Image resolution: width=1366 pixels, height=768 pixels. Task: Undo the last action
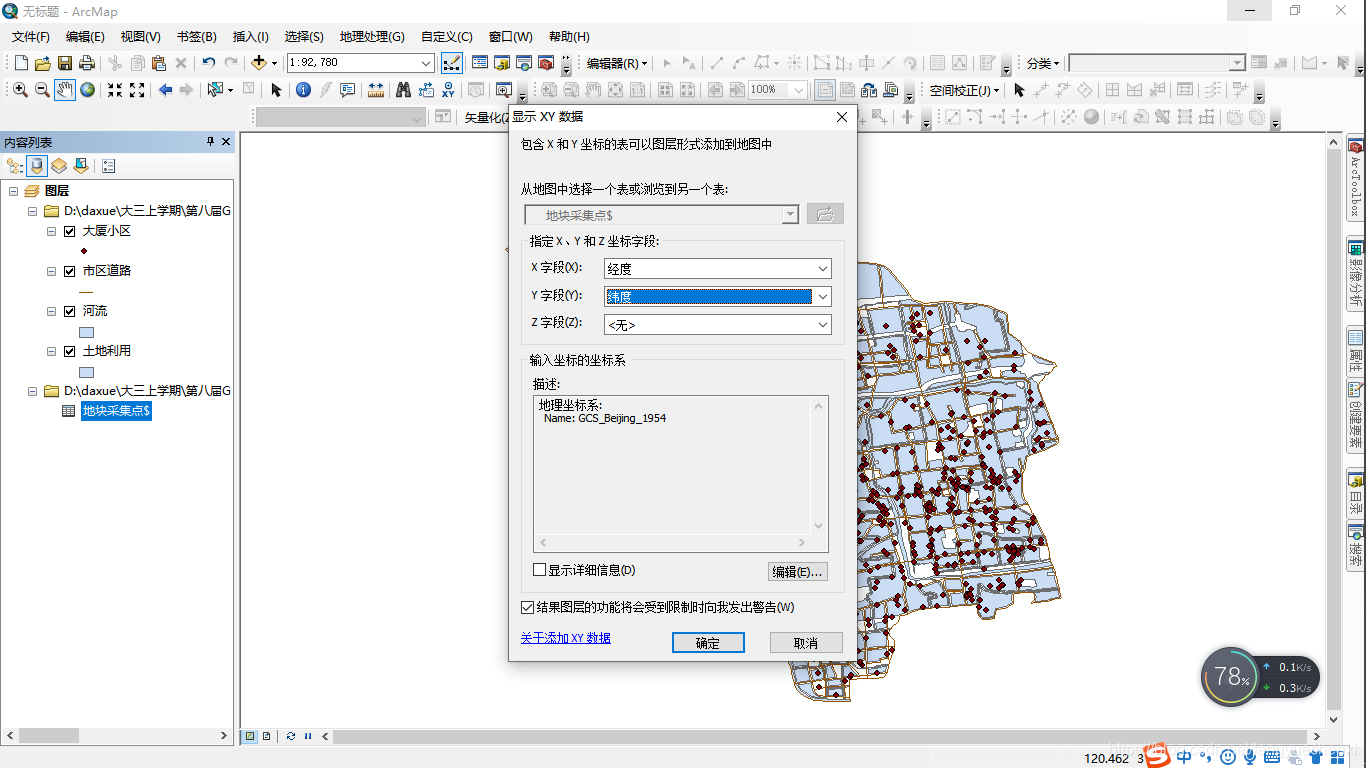pyautogui.click(x=208, y=63)
